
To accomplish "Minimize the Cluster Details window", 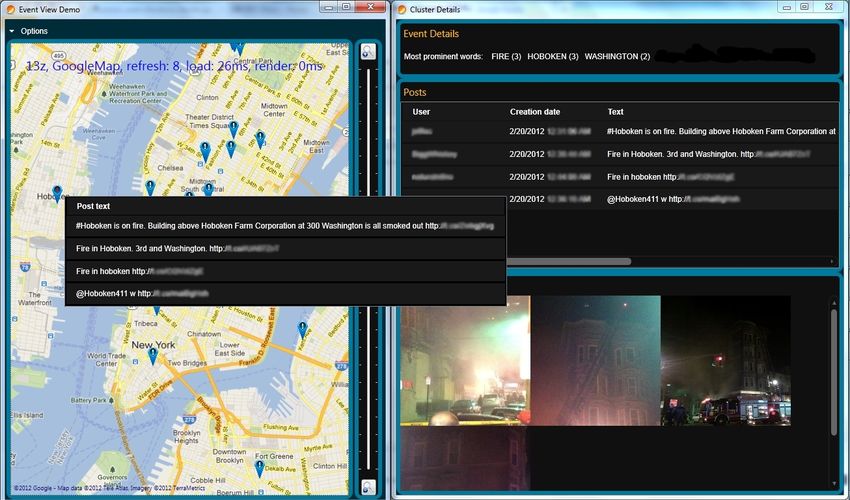I will point(787,7).
